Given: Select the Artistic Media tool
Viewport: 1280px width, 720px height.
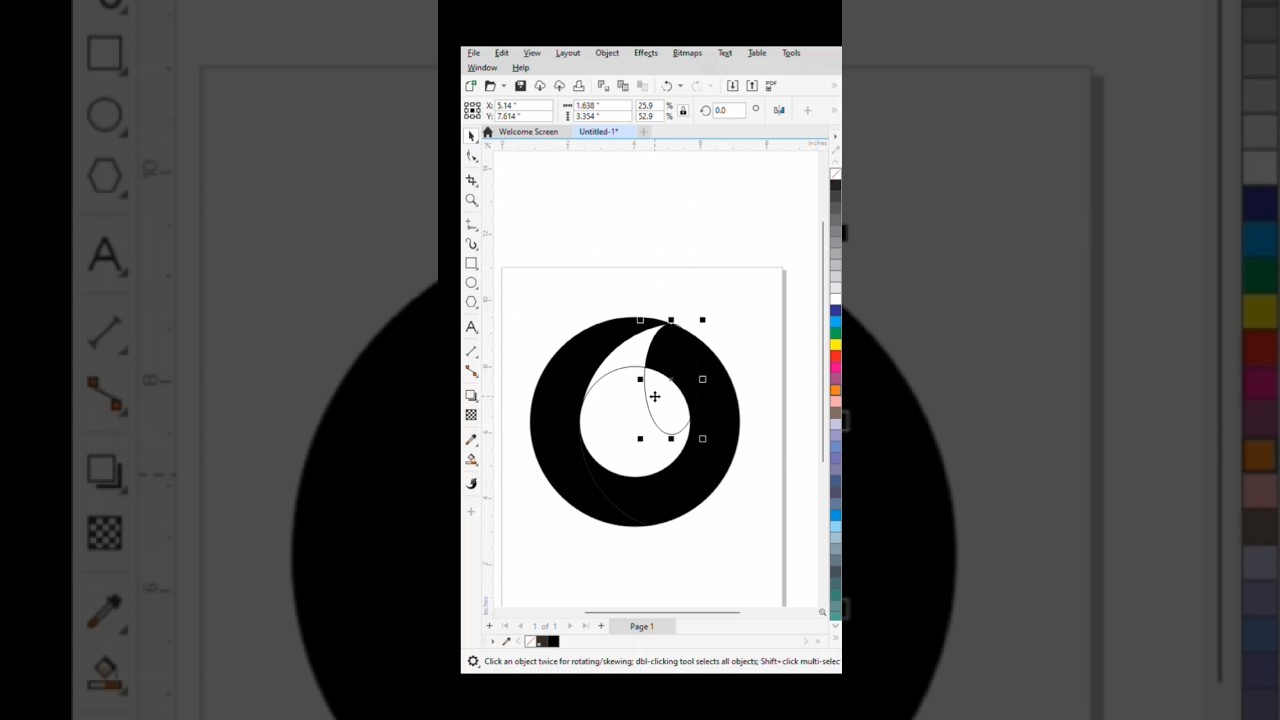Looking at the screenshot, I should coord(471,244).
